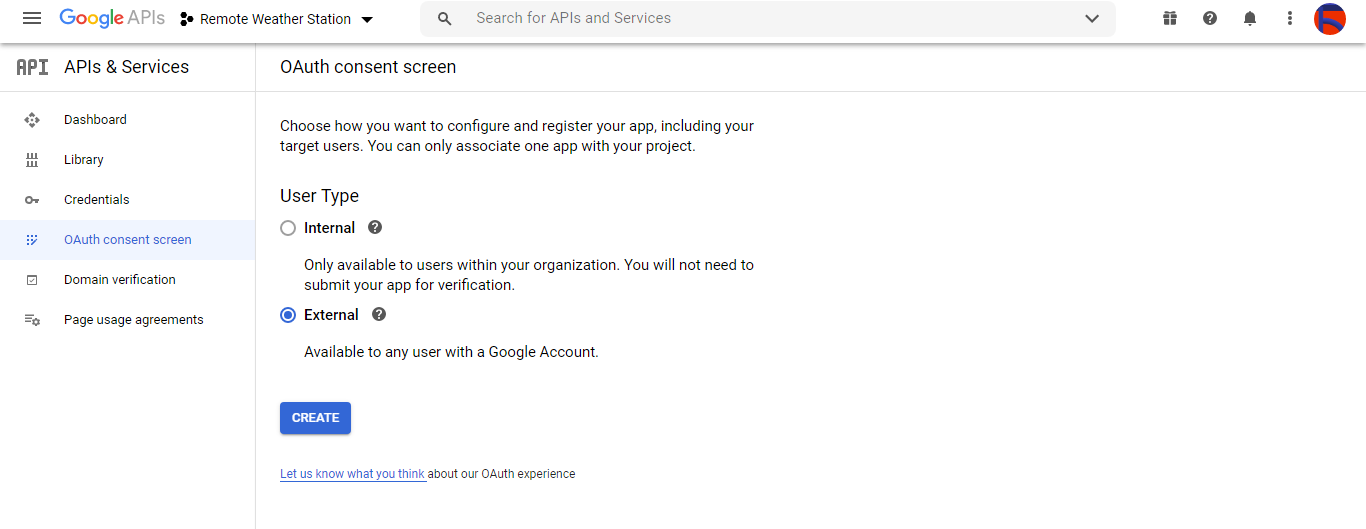
Task: Open the hamburger navigation menu
Action: tap(32, 19)
